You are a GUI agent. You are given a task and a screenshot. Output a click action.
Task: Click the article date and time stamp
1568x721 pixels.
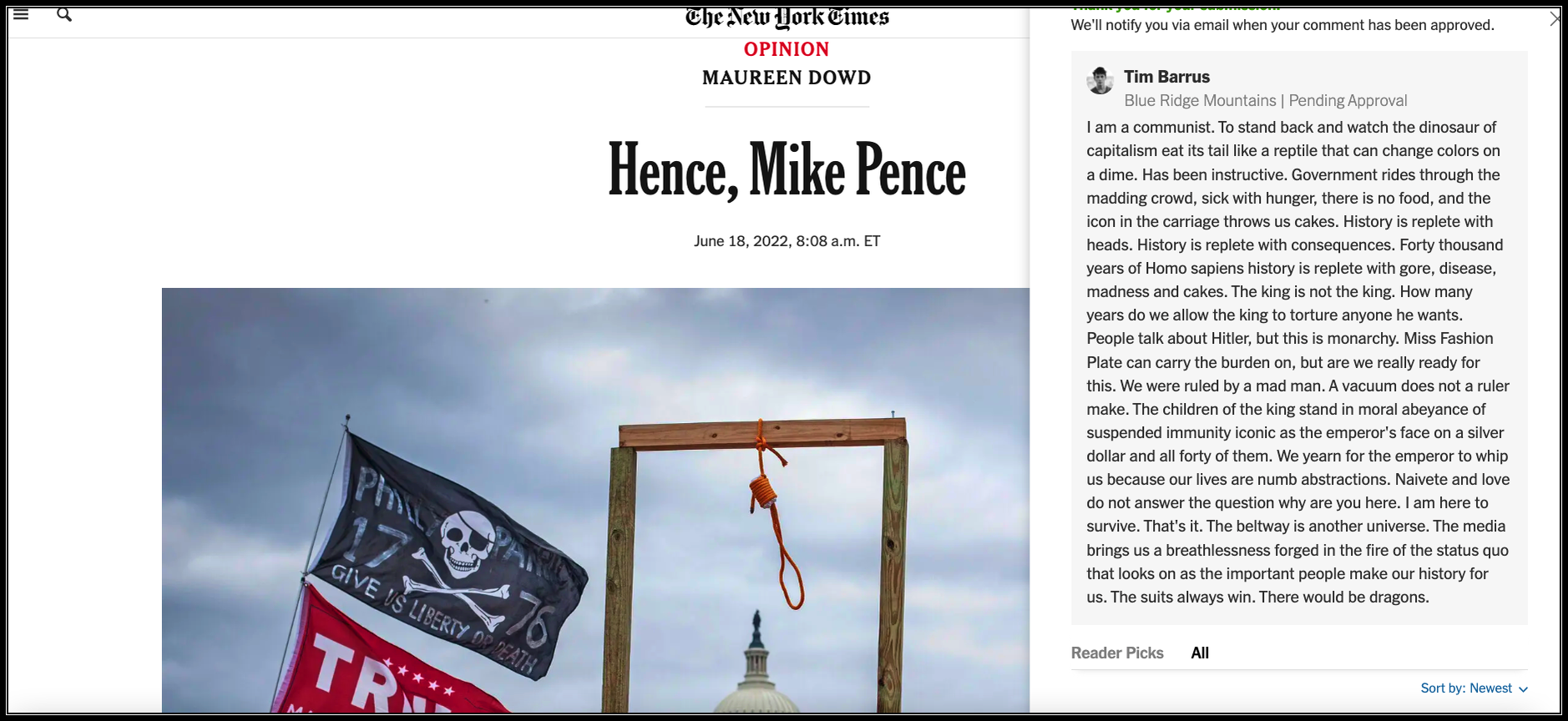coord(787,241)
